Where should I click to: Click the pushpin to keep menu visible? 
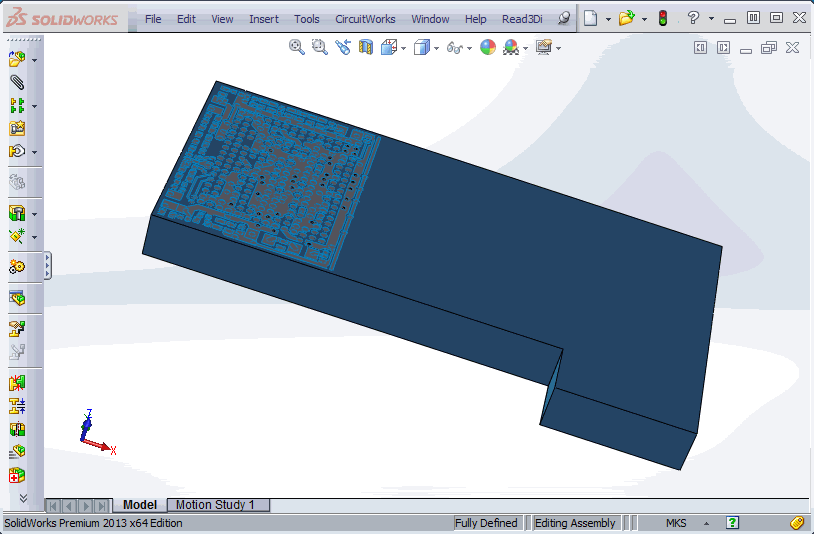pyautogui.click(x=564, y=18)
